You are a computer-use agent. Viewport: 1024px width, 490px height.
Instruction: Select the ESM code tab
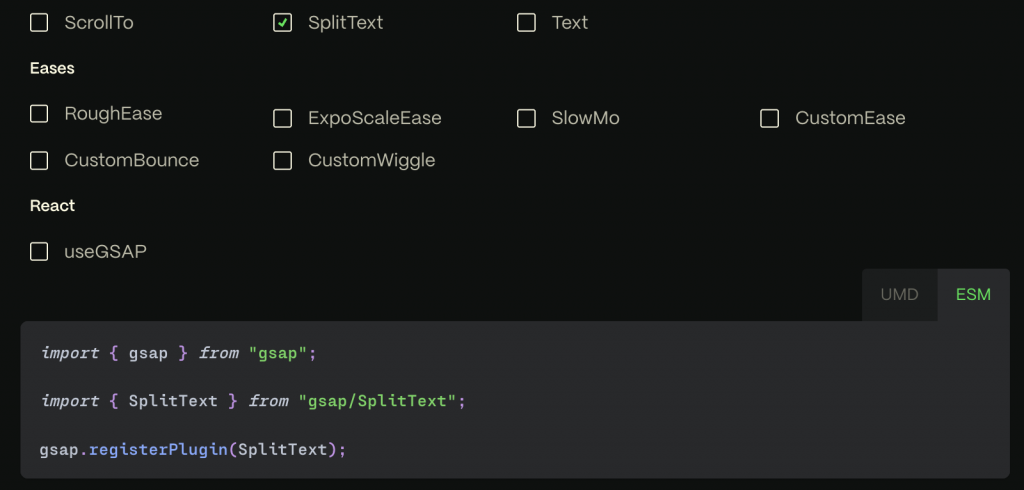[973, 295]
